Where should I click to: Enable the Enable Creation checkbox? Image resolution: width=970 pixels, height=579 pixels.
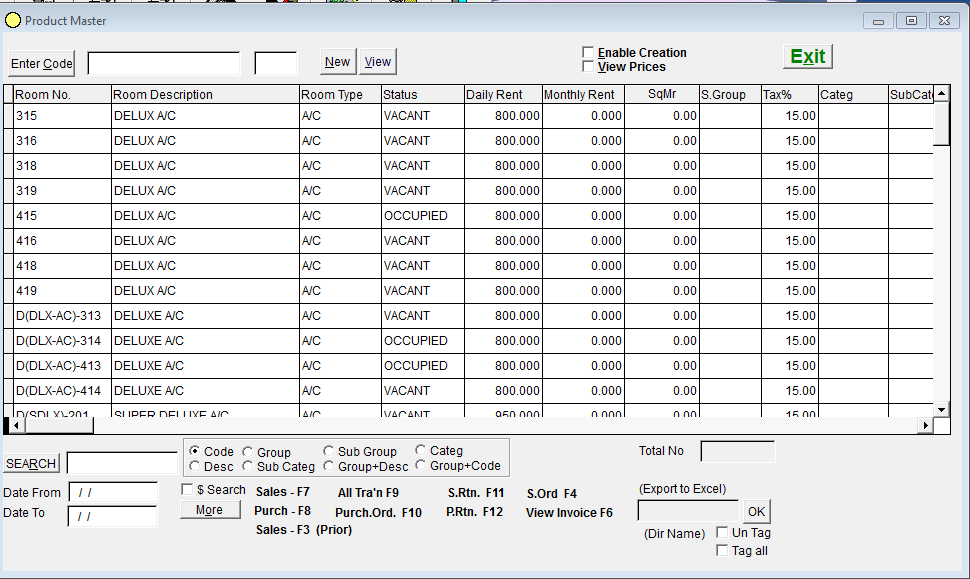(587, 52)
